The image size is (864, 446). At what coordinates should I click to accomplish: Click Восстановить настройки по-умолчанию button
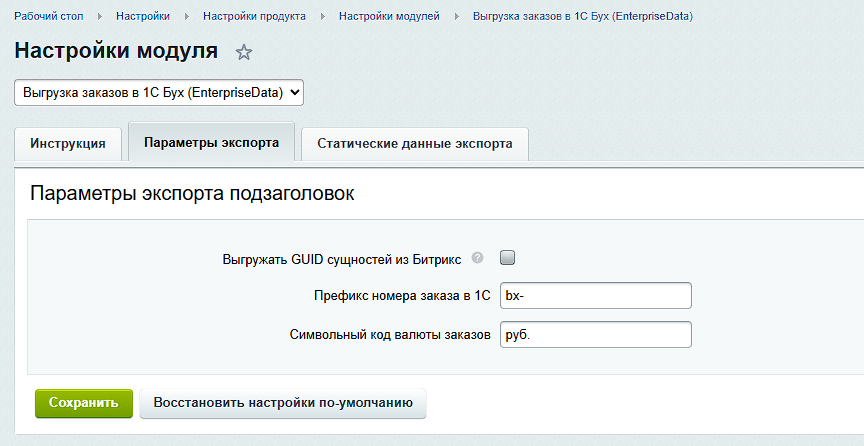pos(283,403)
